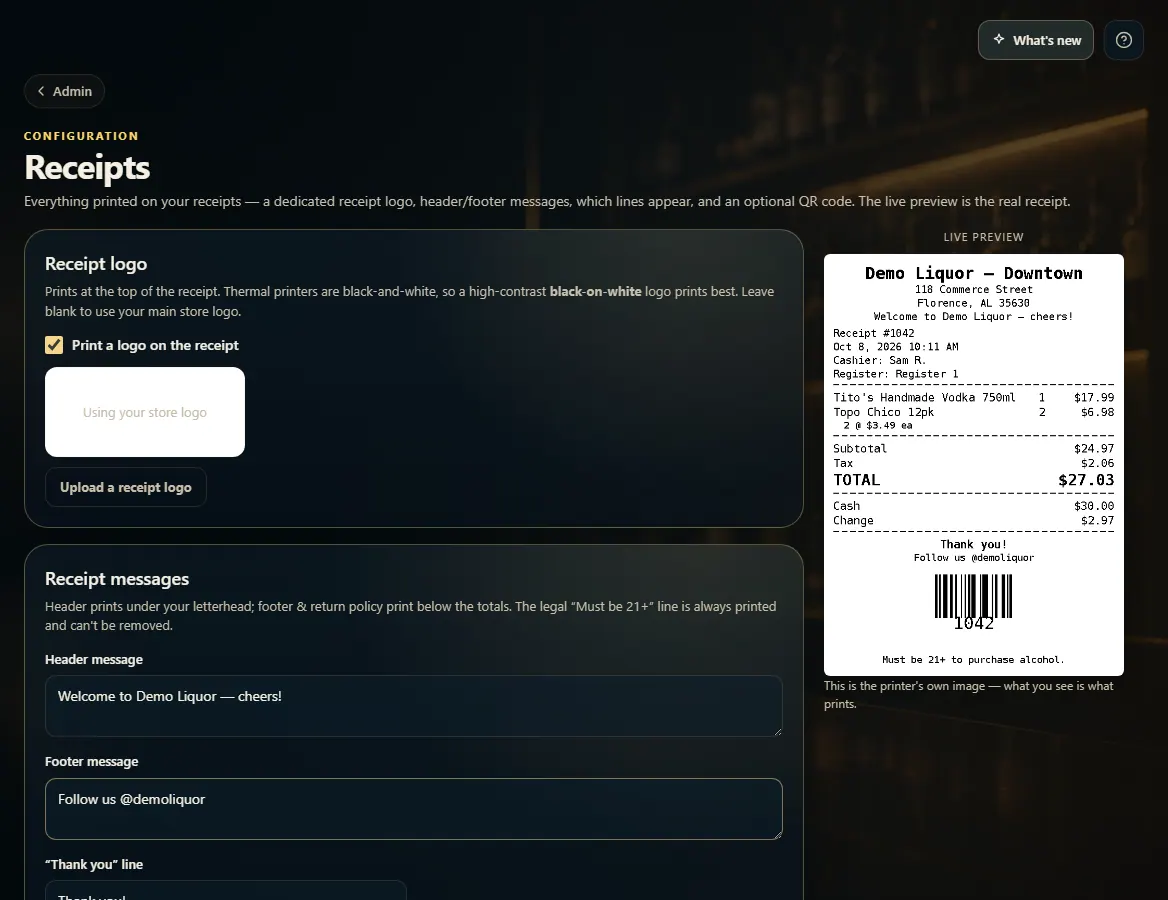Open the help question-mark icon
The height and width of the screenshot is (900, 1168).
(x=1123, y=40)
